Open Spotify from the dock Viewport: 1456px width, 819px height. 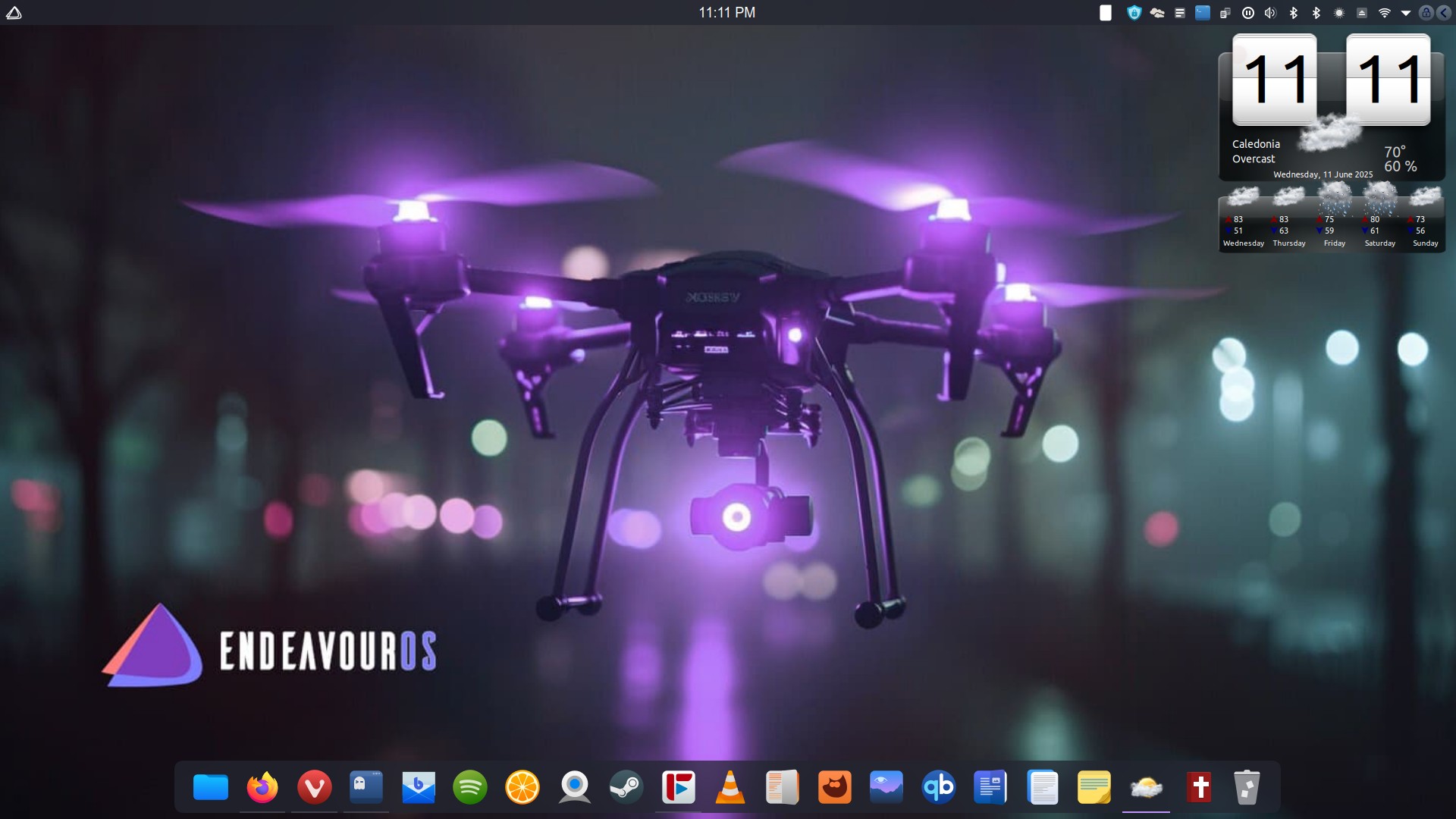point(470,787)
